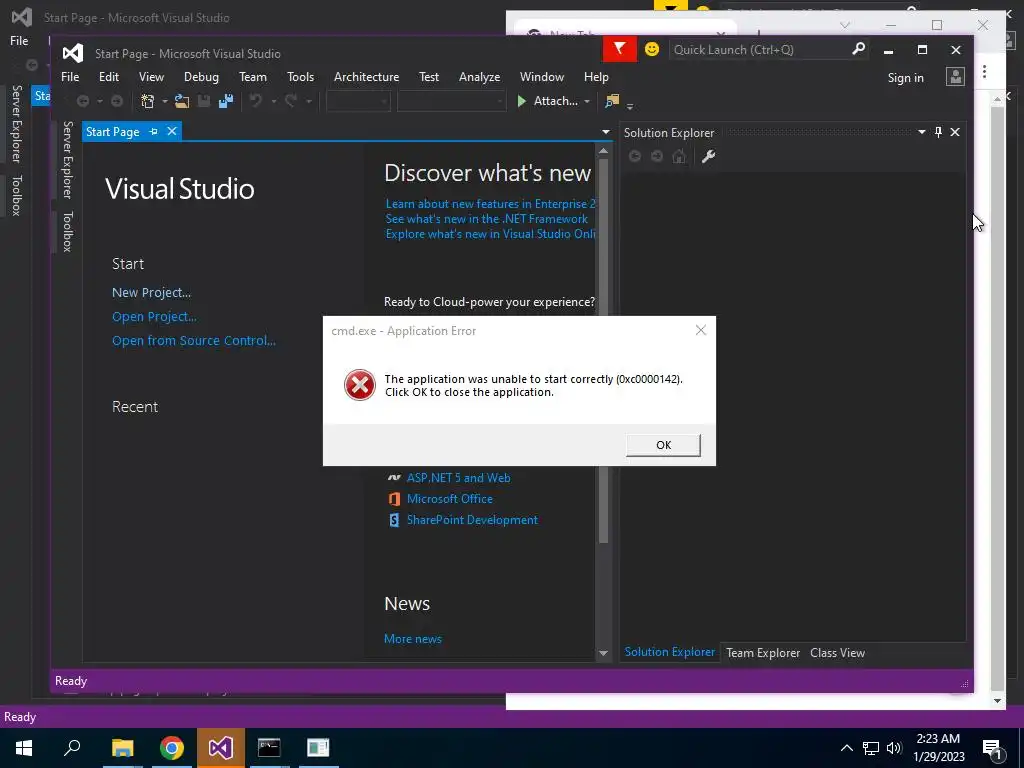
Task: Open Solution Explorer window position dropdown
Action: [922, 133]
